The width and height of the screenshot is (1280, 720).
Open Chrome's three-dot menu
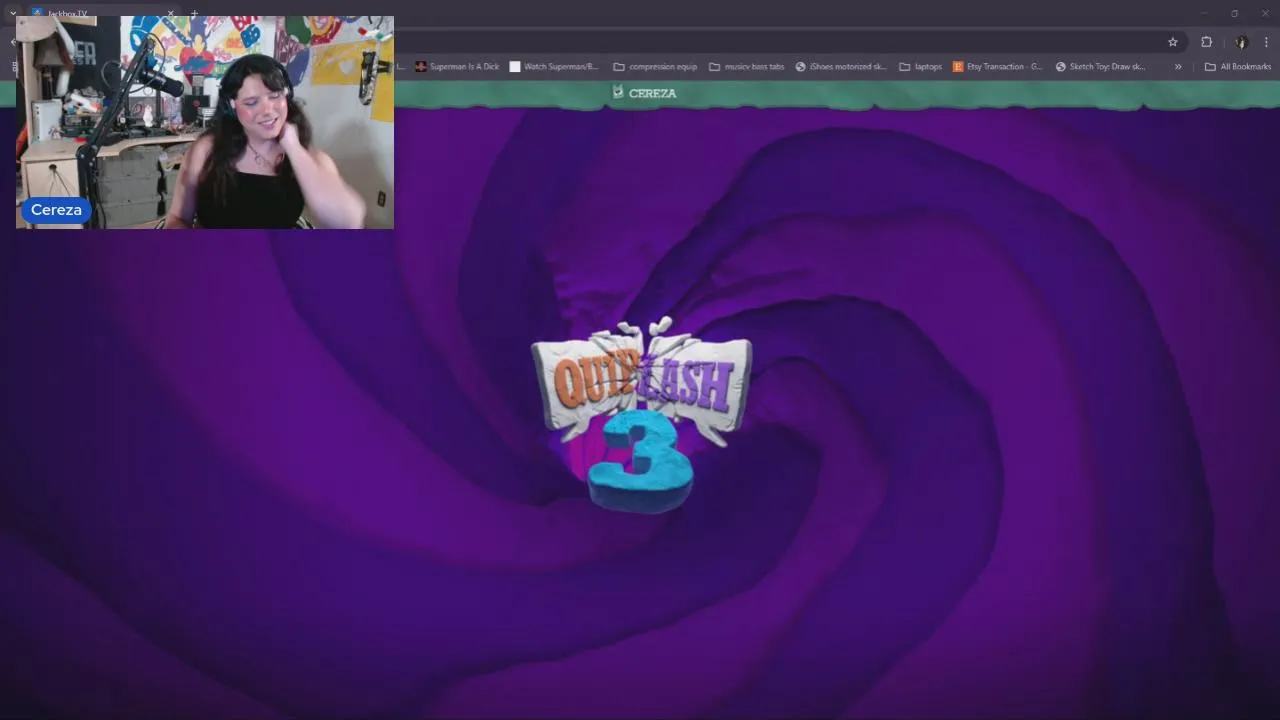[1266, 42]
